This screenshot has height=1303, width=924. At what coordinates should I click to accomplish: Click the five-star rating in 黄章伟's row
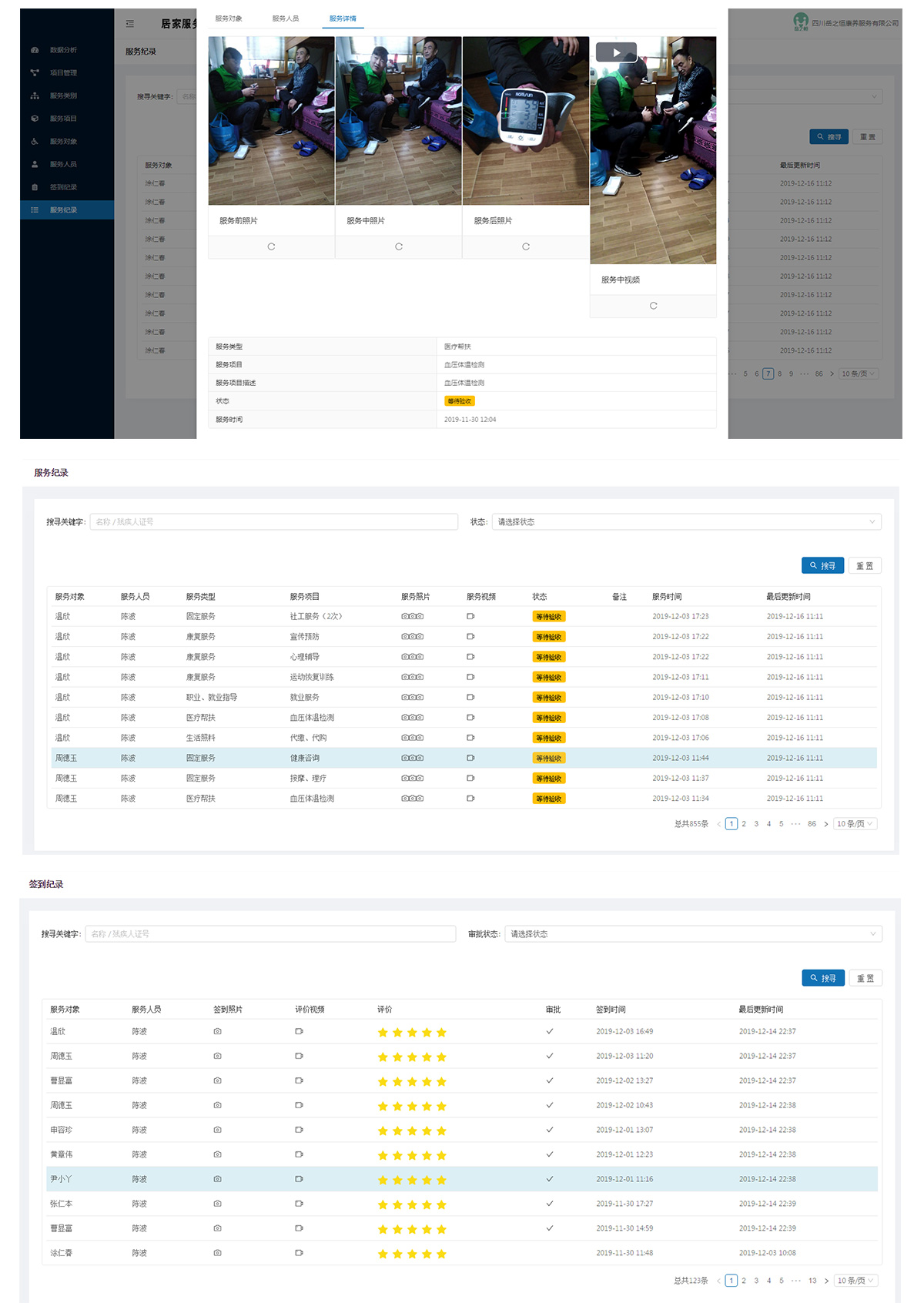412,1155
